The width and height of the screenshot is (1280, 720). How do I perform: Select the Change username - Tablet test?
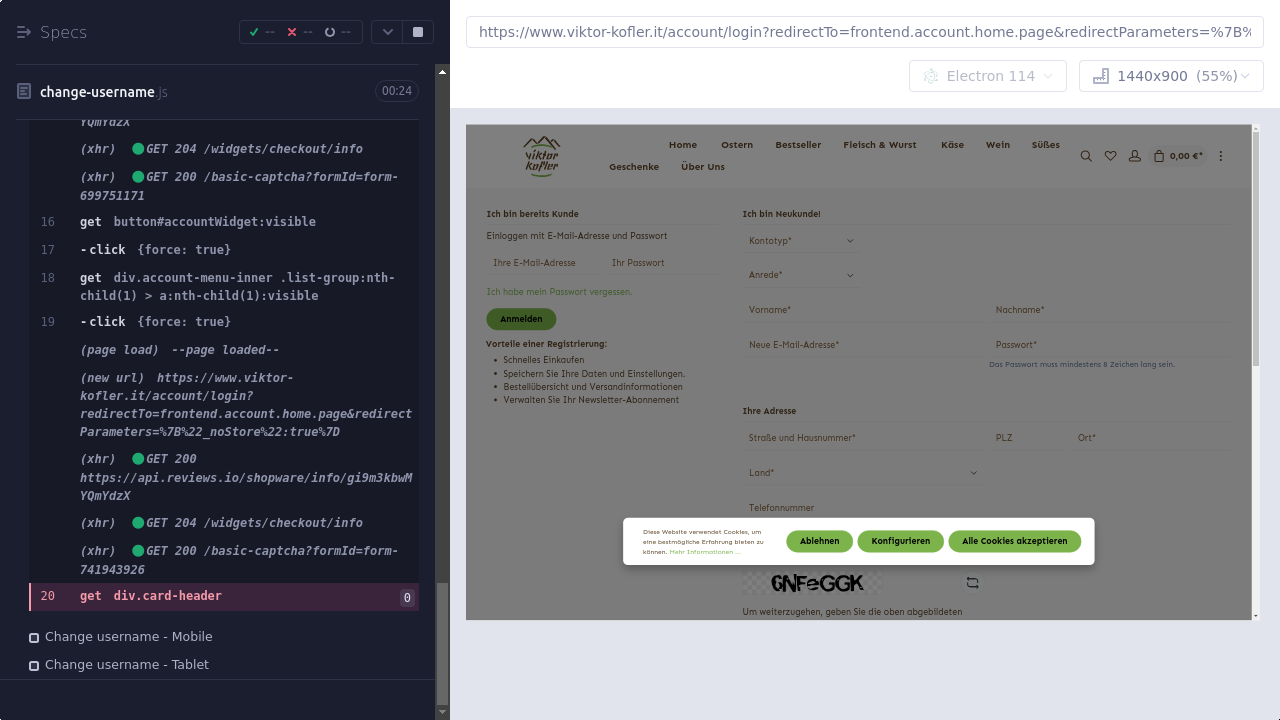coord(126,665)
